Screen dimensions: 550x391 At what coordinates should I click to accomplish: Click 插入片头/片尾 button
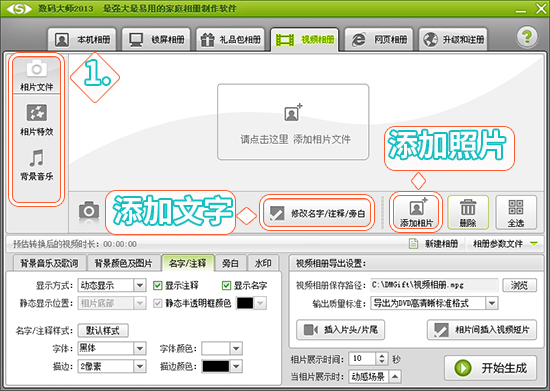[340, 330]
